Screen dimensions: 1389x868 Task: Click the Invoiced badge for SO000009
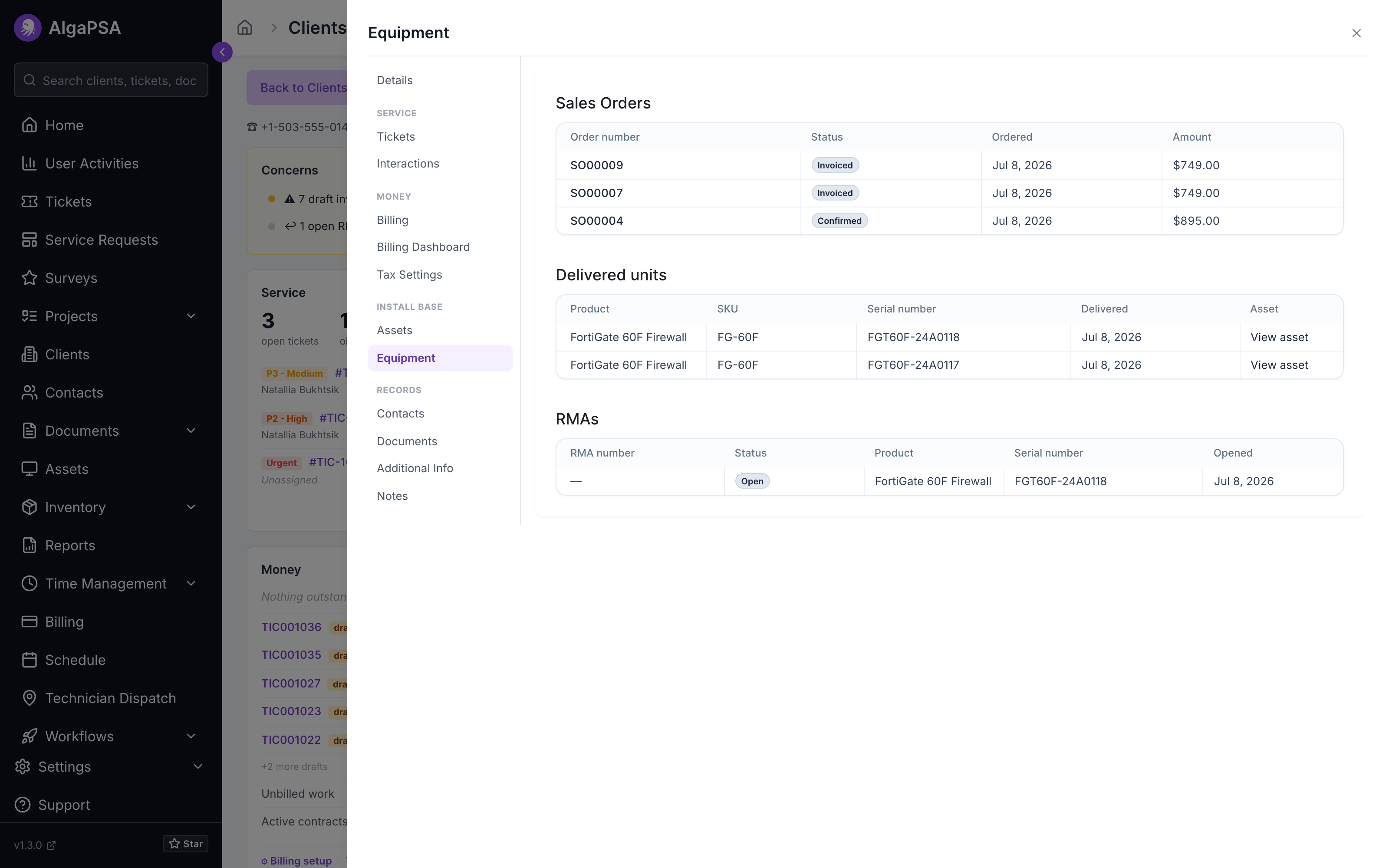[x=835, y=165]
